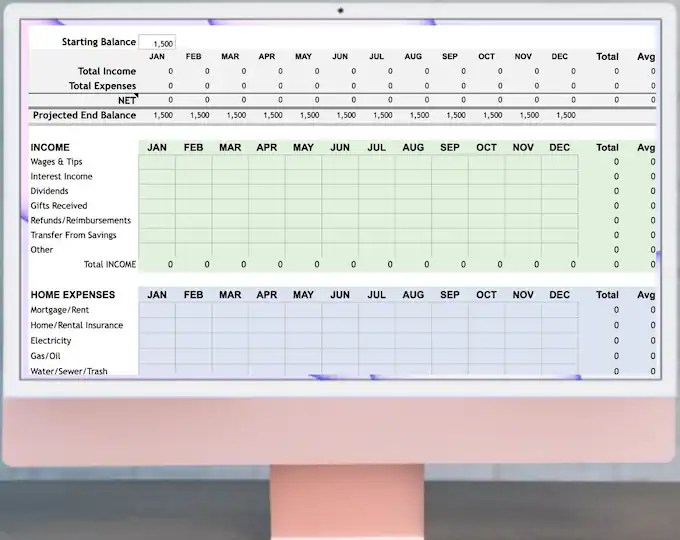680x540 pixels.
Task: Click DEC Projected End Balance value 1,500
Action: (x=566, y=115)
